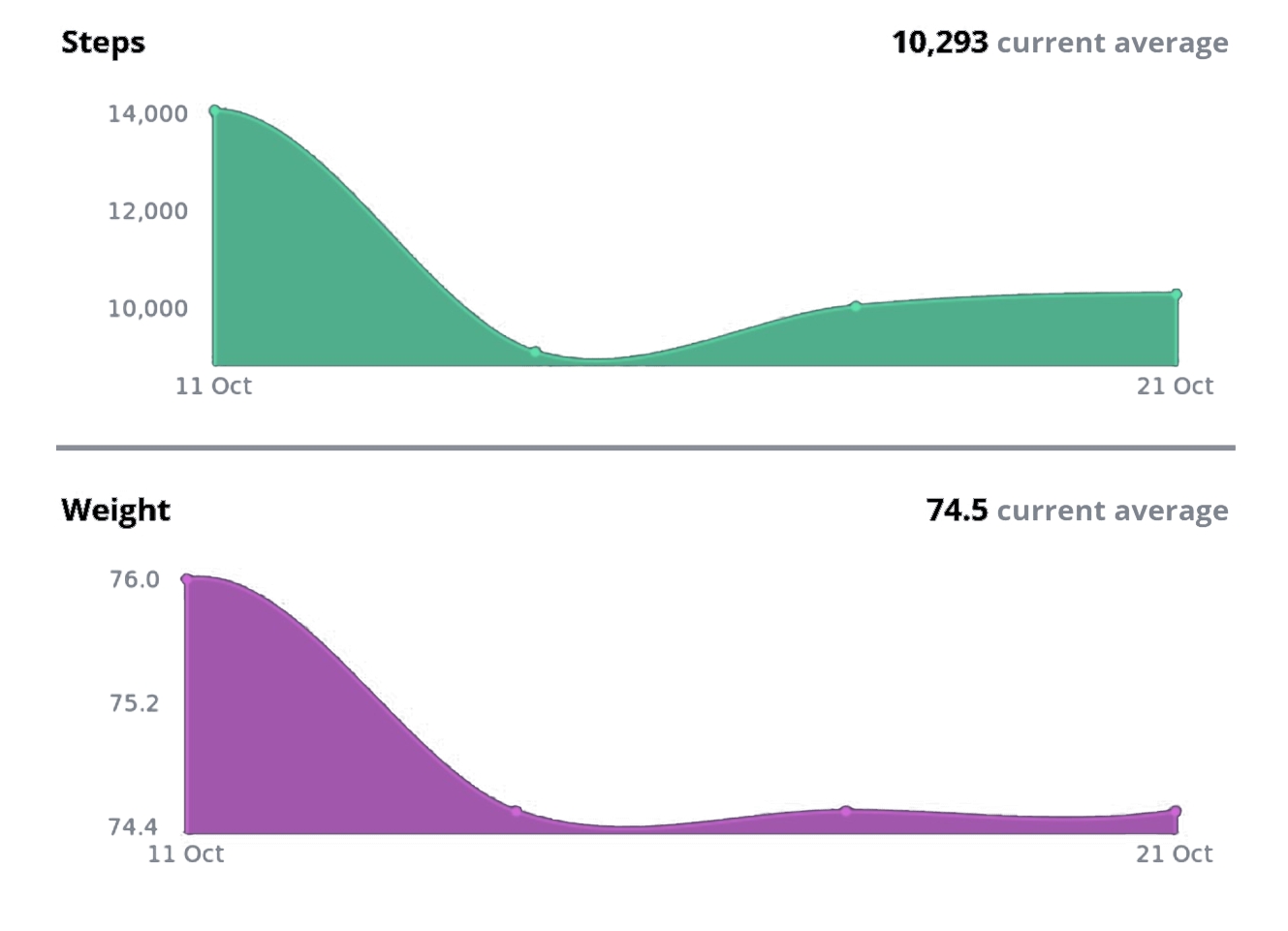
Task: Select the second Weight chart data point
Action: 517,812
